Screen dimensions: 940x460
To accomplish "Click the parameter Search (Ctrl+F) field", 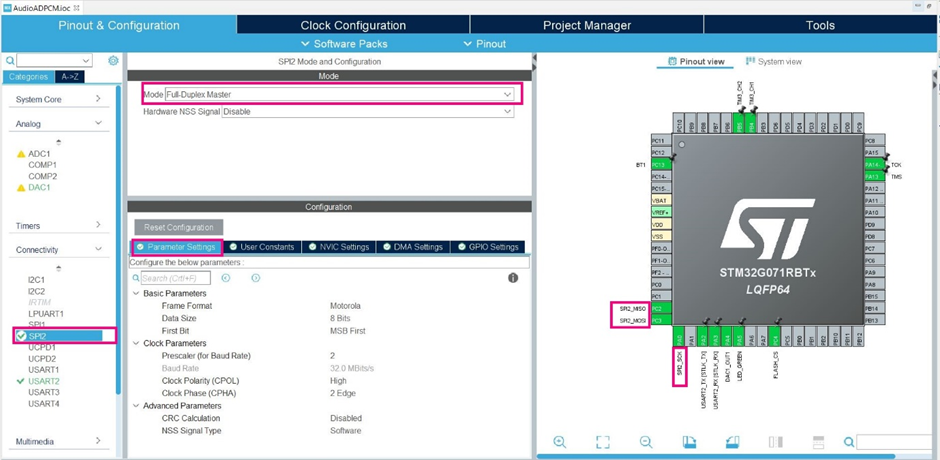I will pyautogui.click(x=176, y=278).
